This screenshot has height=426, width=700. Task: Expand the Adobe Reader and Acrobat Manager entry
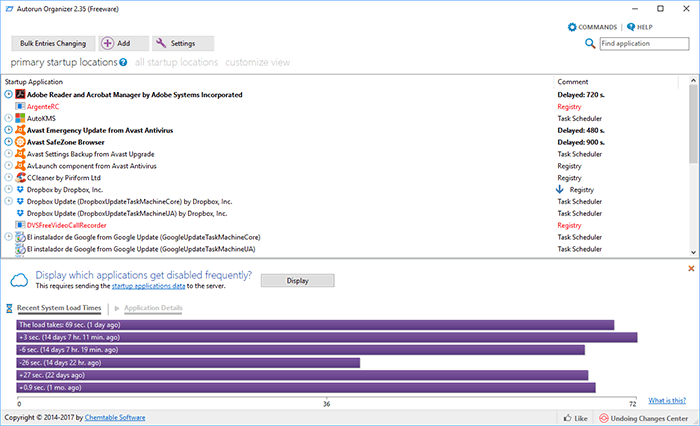click(x=8, y=94)
